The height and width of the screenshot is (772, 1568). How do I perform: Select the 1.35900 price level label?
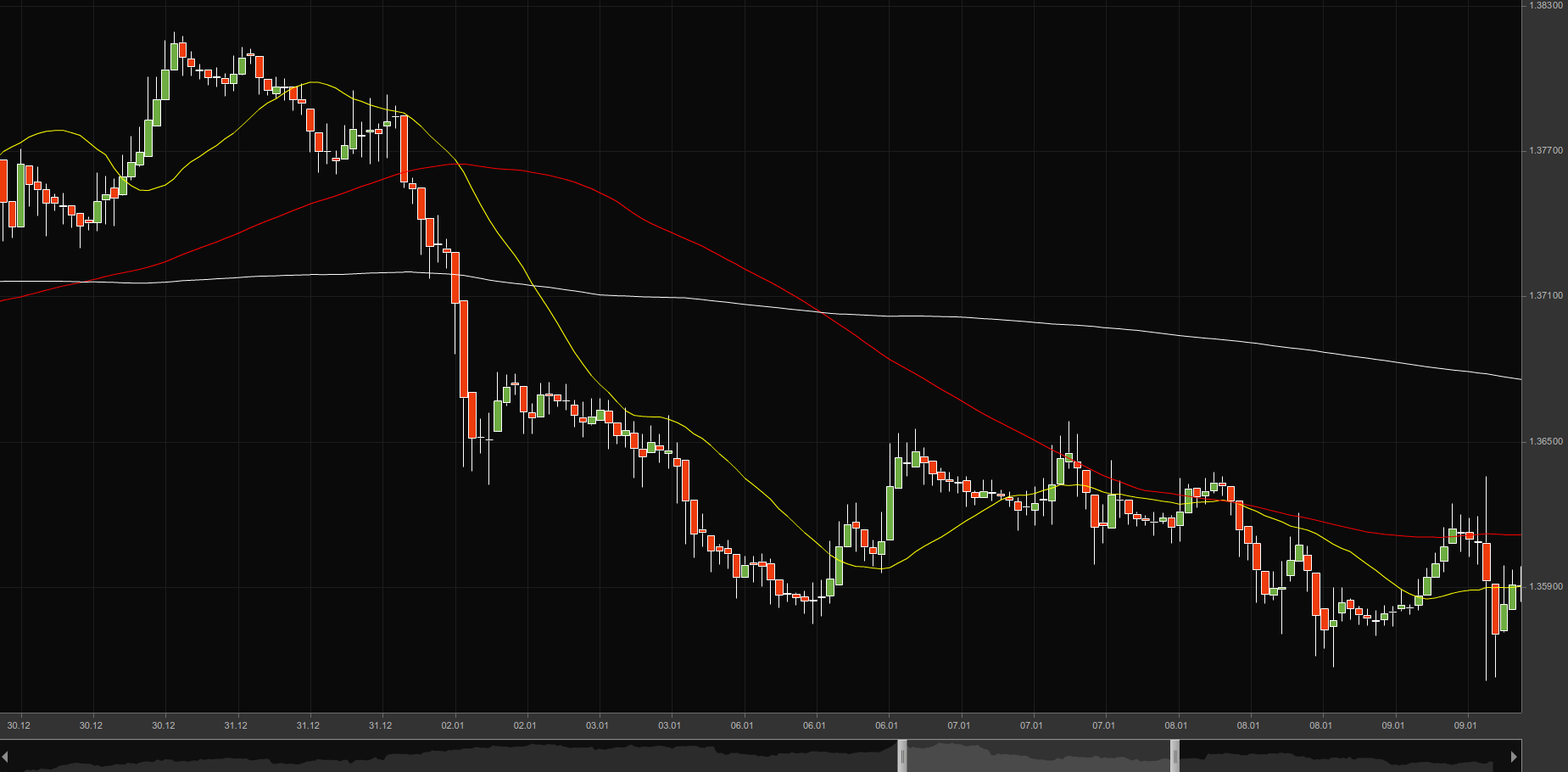[1545, 587]
